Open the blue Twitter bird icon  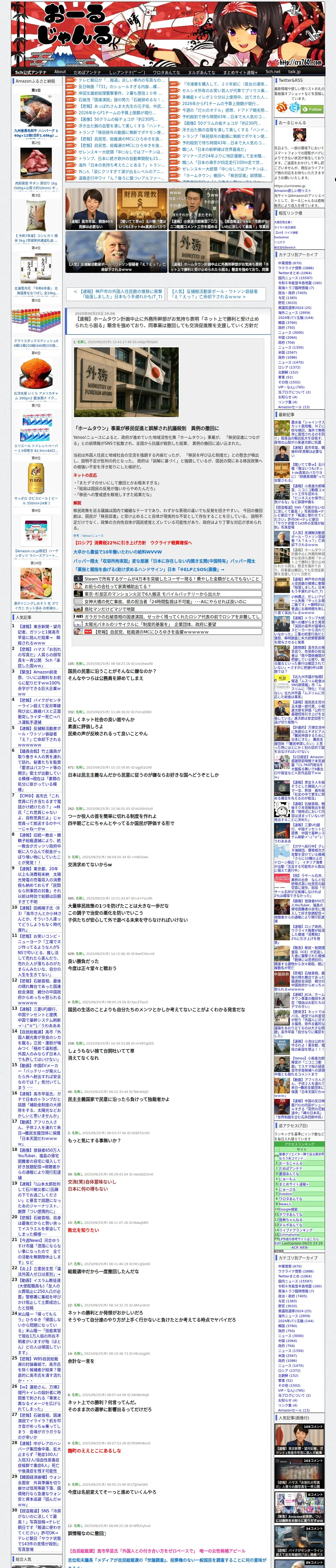[295, 108]
